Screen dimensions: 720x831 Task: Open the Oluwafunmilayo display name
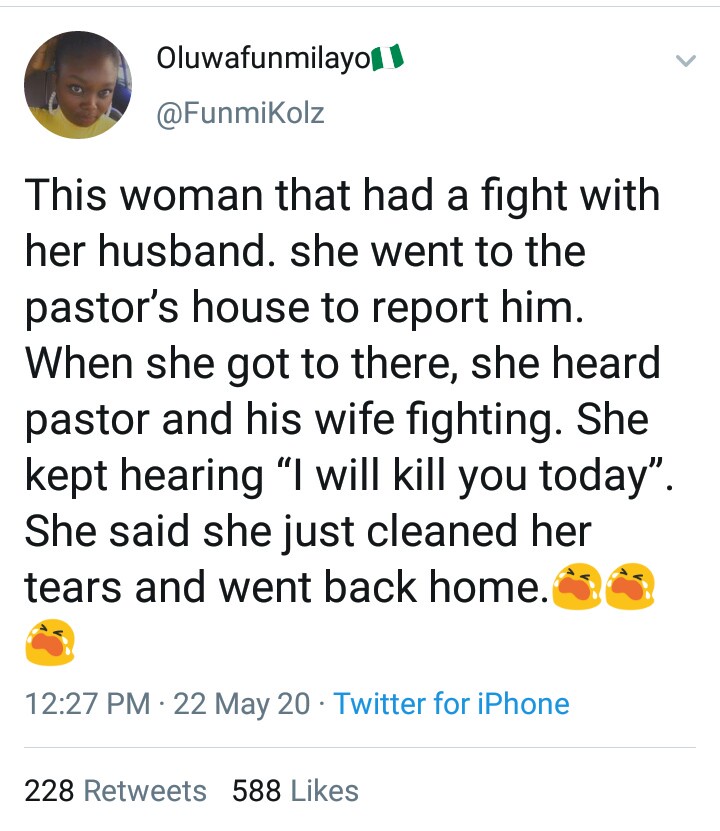(263, 60)
